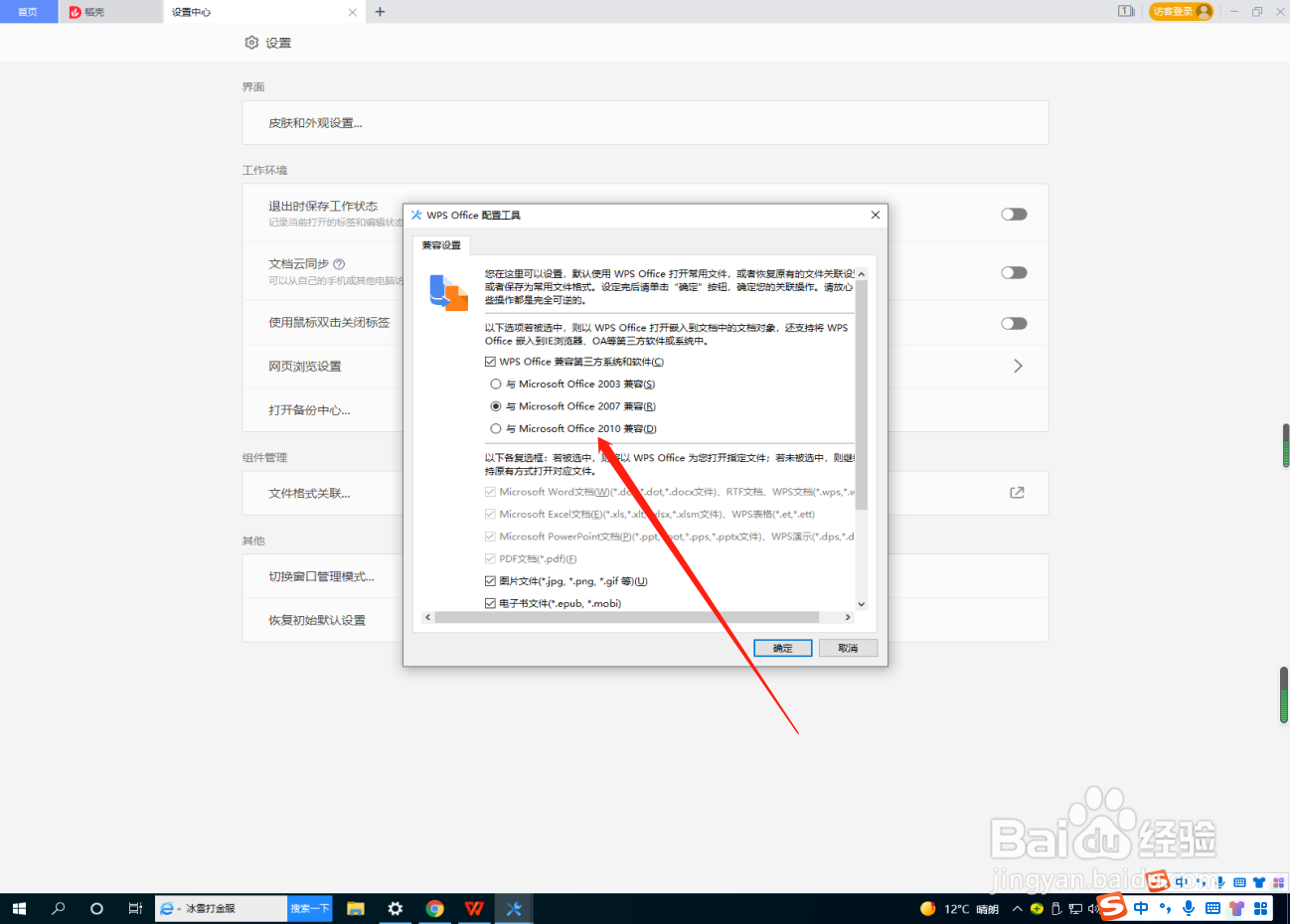Click the 搜索一下 button

tap(310, 908)
